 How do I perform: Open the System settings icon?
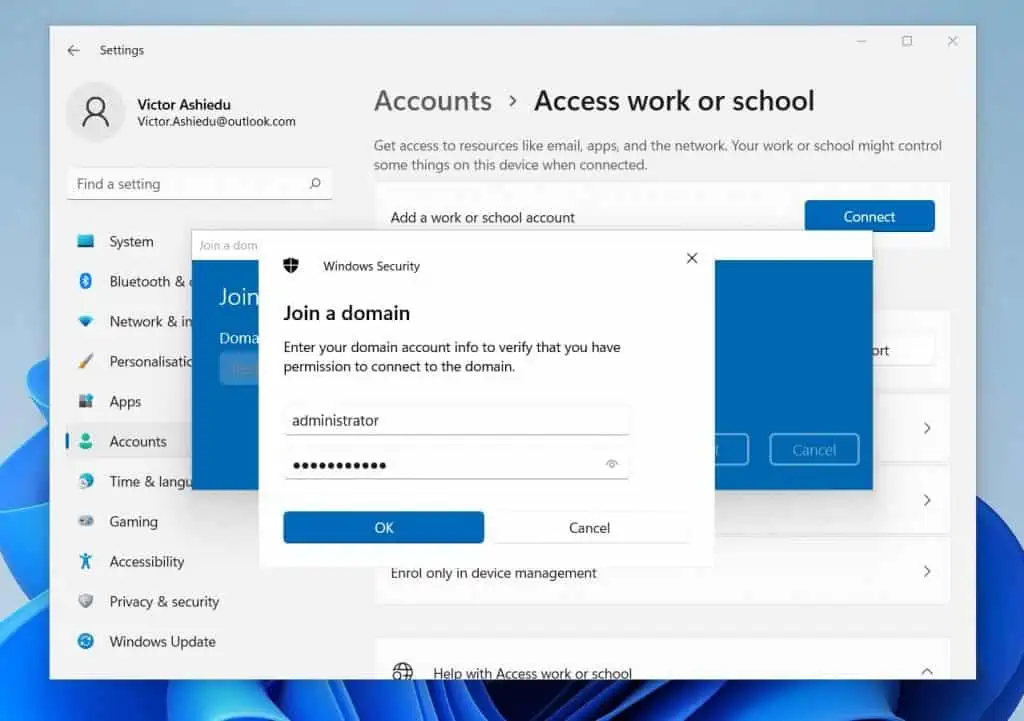point(85,241)
